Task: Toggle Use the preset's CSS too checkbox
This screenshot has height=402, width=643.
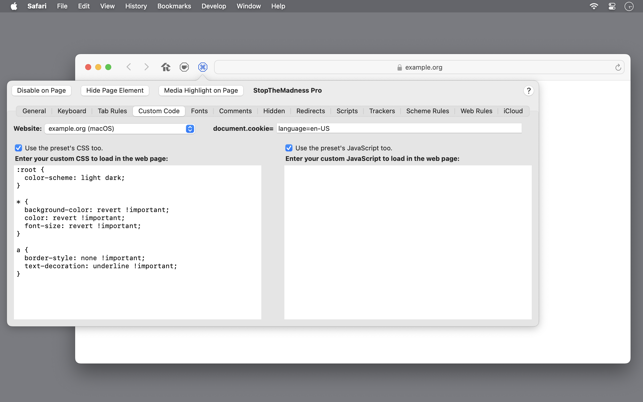Action: click(18, 148)
